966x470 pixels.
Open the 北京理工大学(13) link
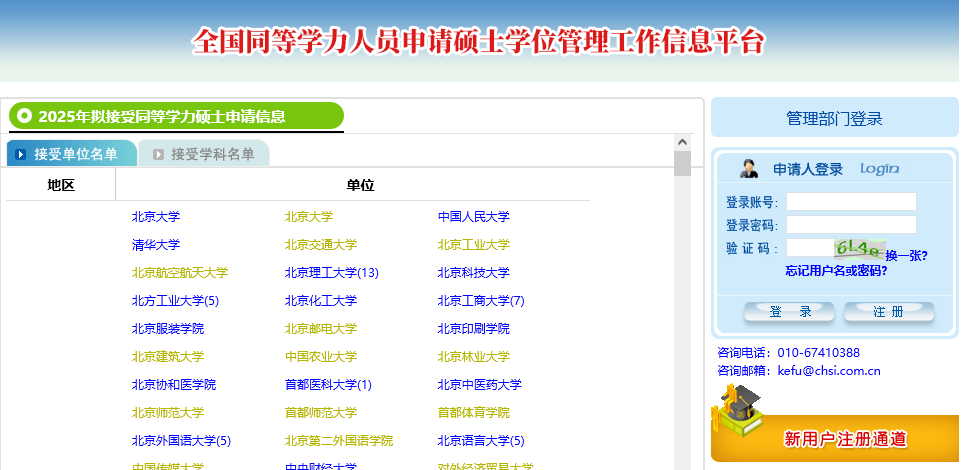click(331, 273)
